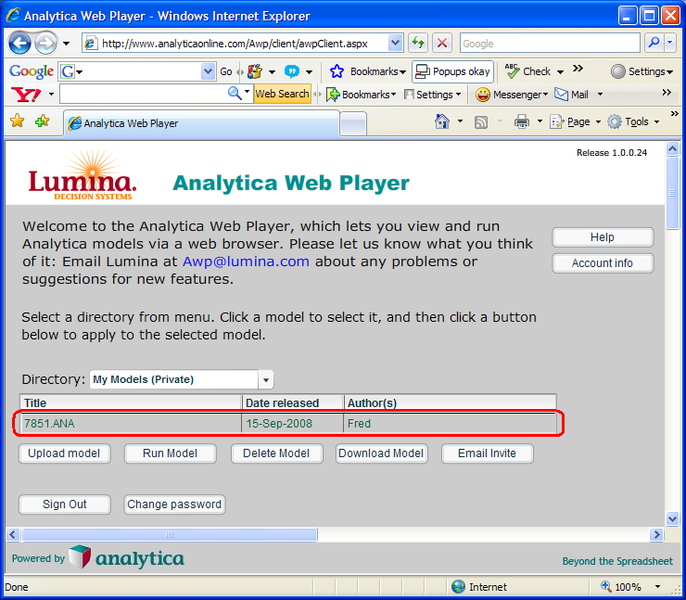The width and height of the screenshot is (686, 600).
Task: Click the vertical scrollbar down arrow
Action: [672, 519]
